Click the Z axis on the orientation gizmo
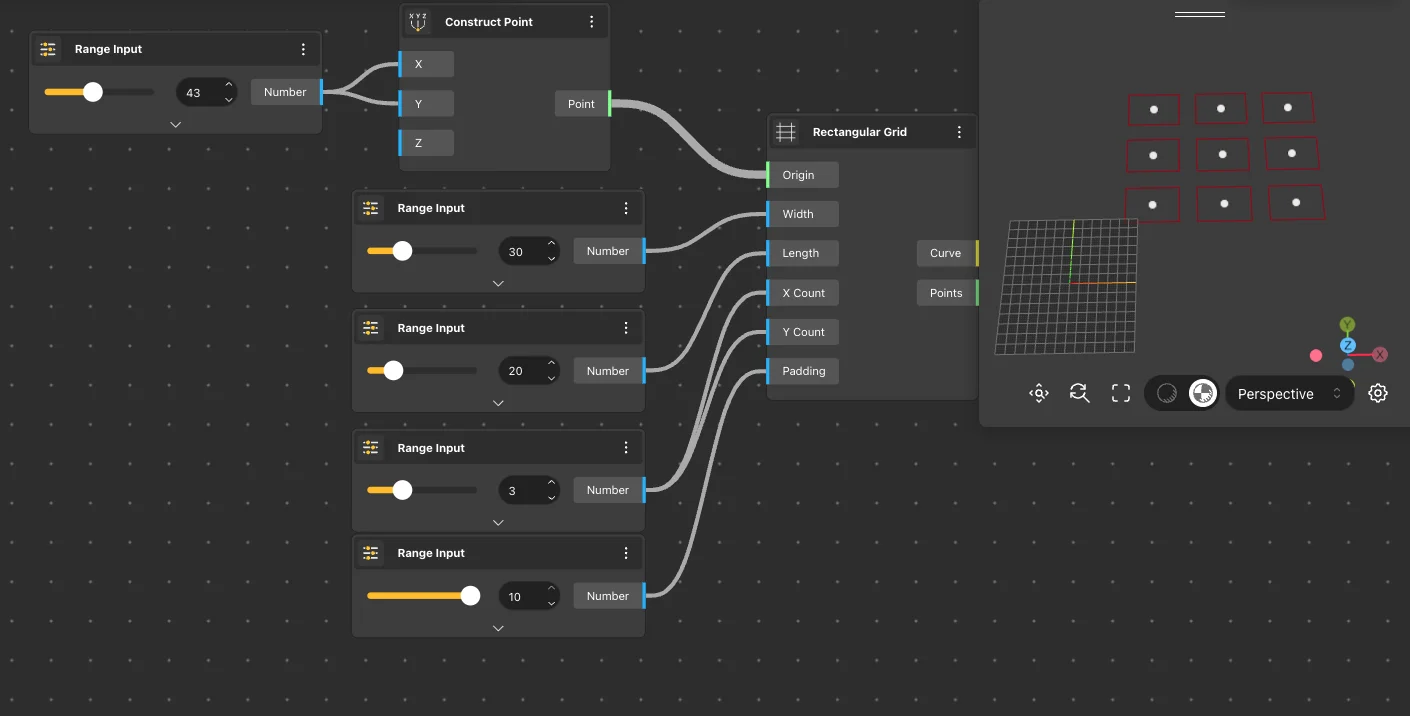 (x=1348, y=345)
